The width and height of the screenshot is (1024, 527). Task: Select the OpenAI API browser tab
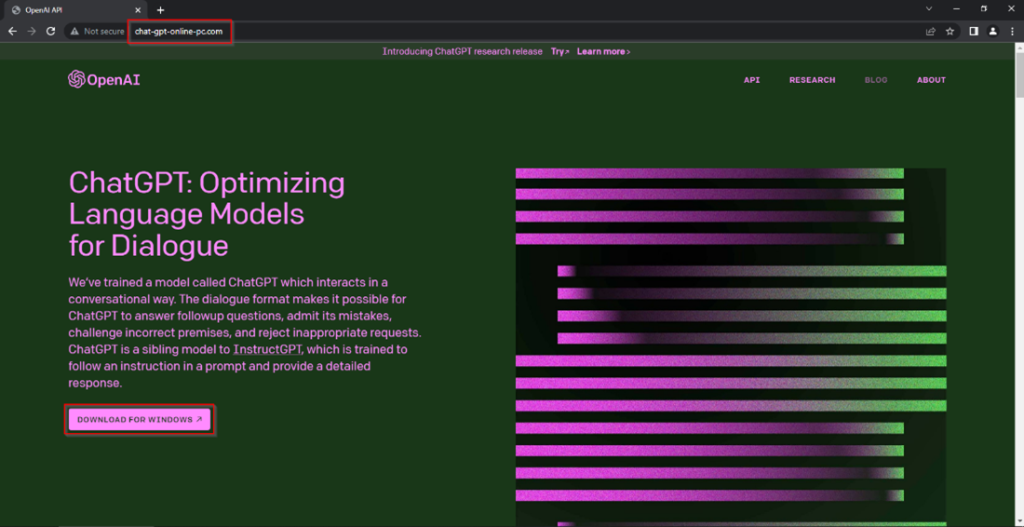pos(75,10)
